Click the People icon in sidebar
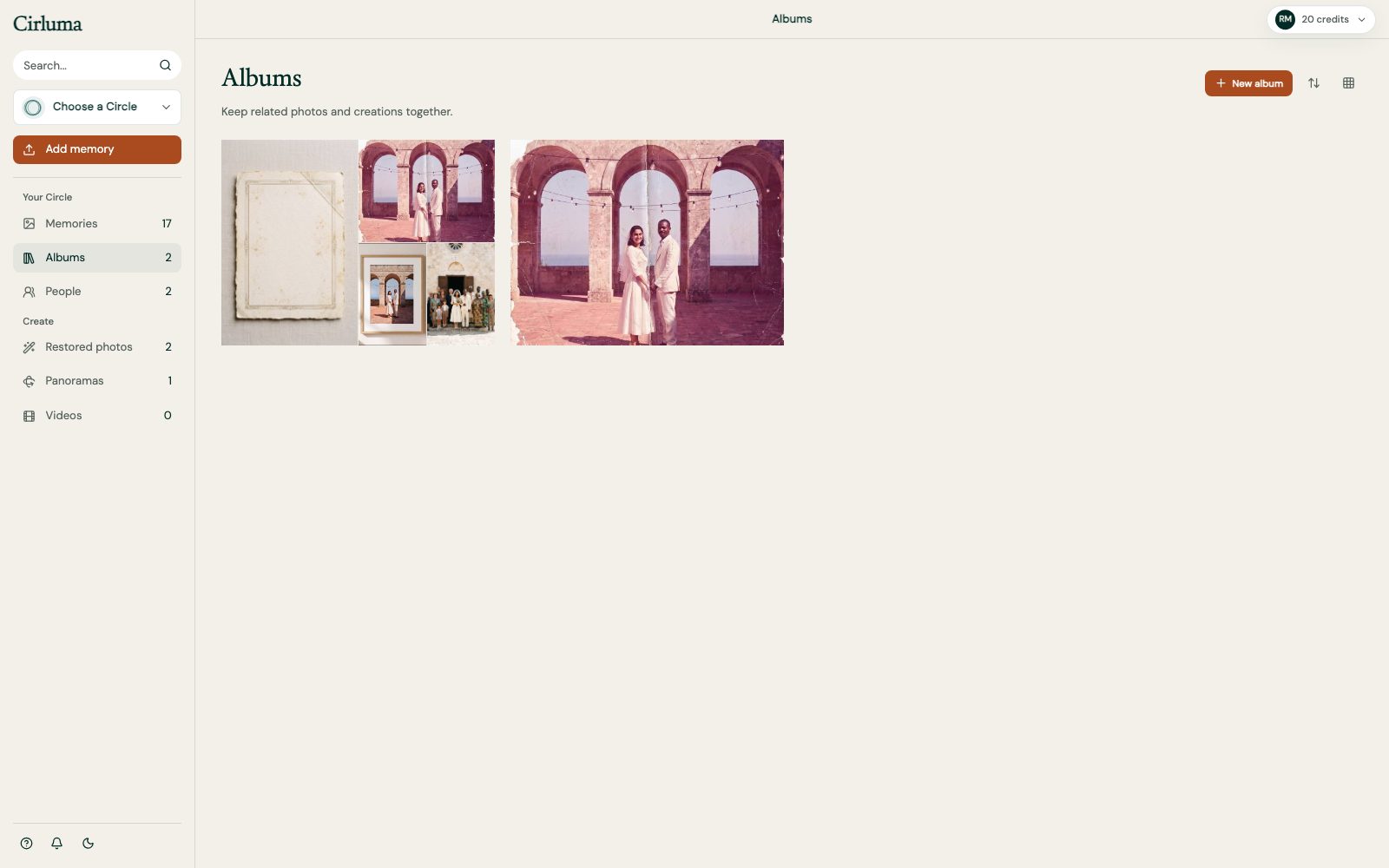This screenshot has height=868, width=1389. tap(29, 292)
